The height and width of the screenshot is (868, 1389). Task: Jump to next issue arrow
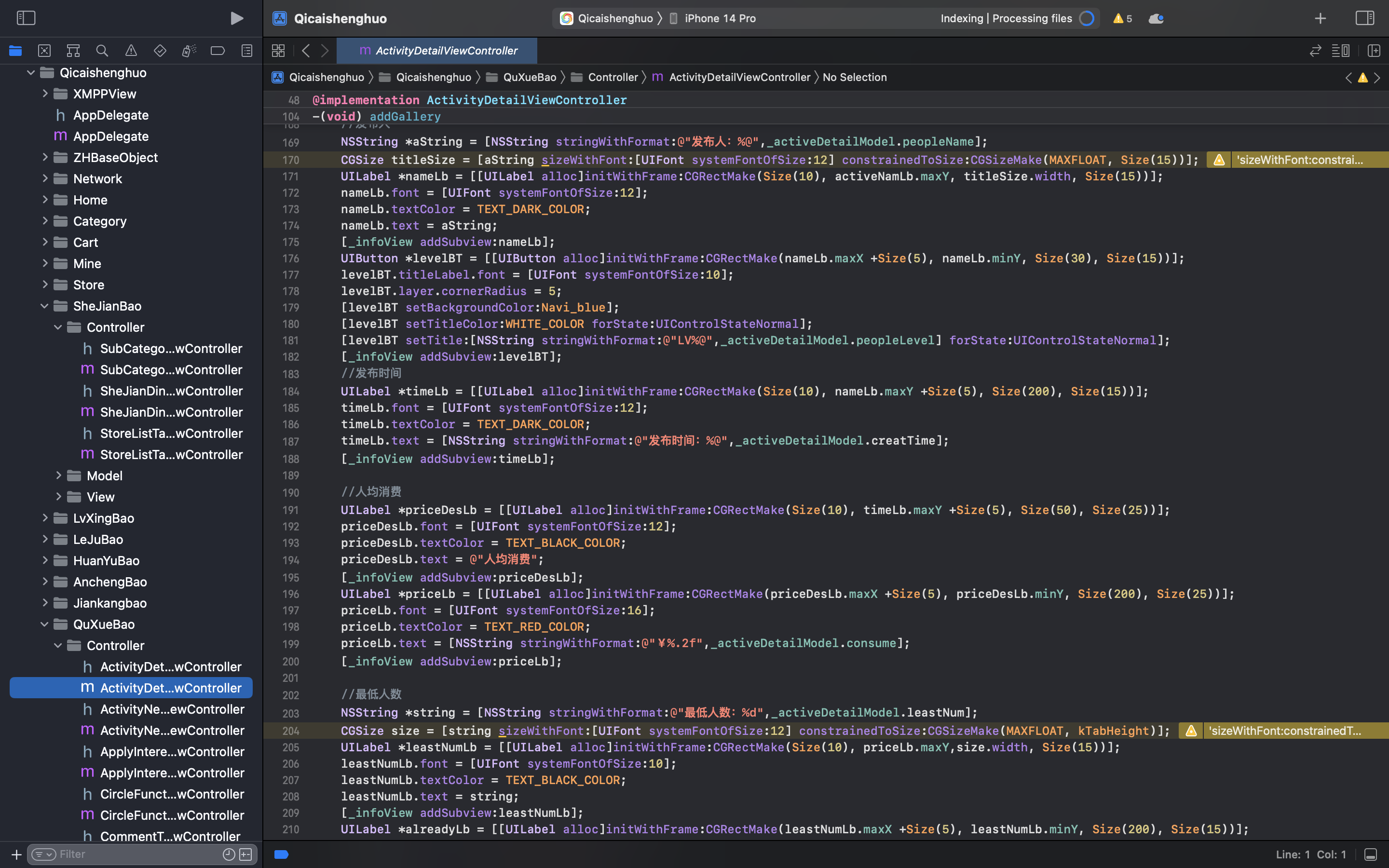click(1377, 78)
